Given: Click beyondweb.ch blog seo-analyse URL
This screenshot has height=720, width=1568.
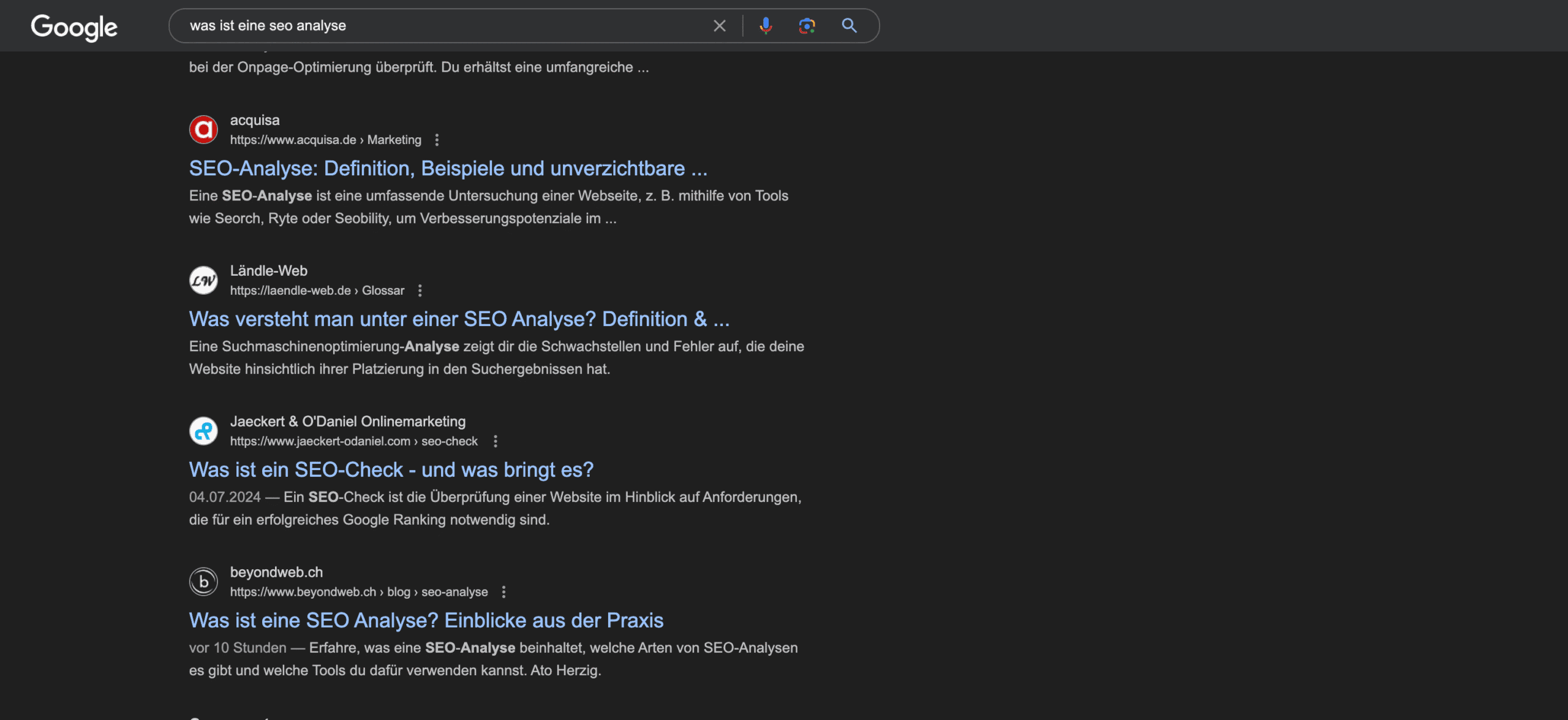Looking at the screenshot, I should click(x=359, y=592).
